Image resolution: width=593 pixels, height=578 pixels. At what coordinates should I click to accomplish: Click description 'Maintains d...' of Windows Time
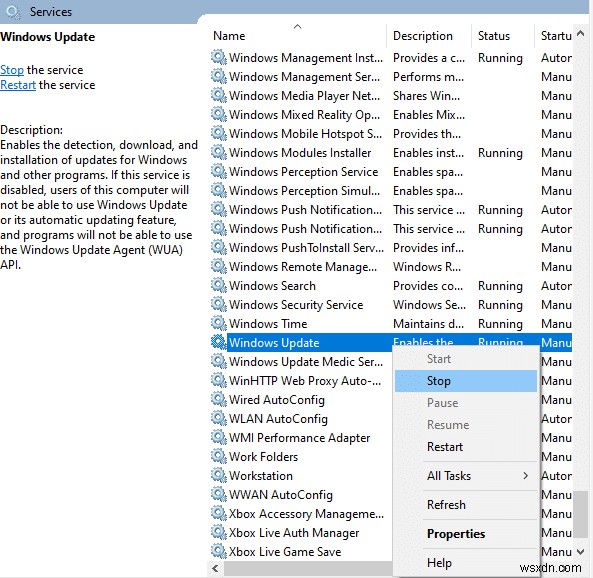coord(428,324)
